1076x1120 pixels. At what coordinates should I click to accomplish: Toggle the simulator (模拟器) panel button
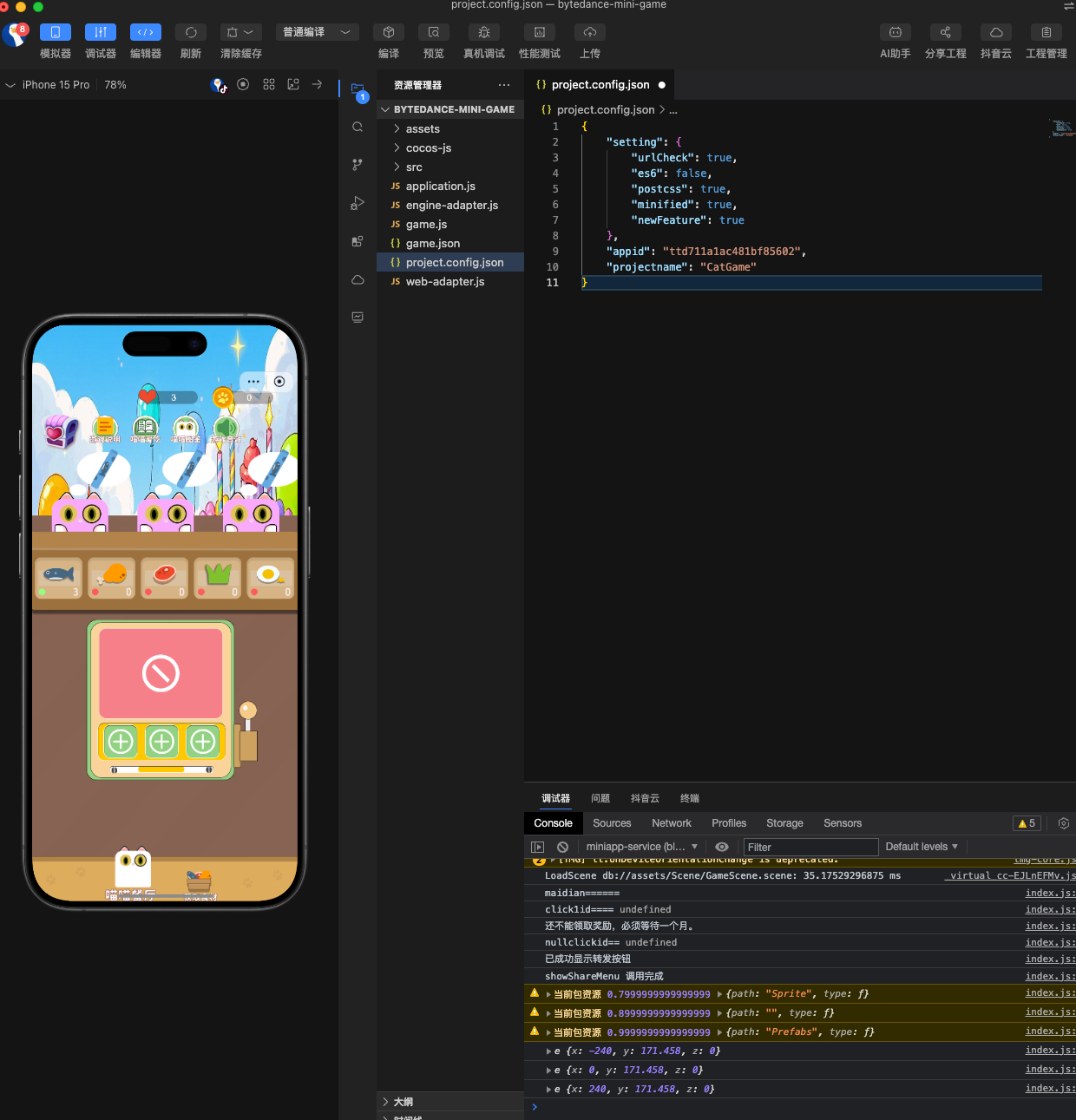pyautogui.click(x=56, y=32)
